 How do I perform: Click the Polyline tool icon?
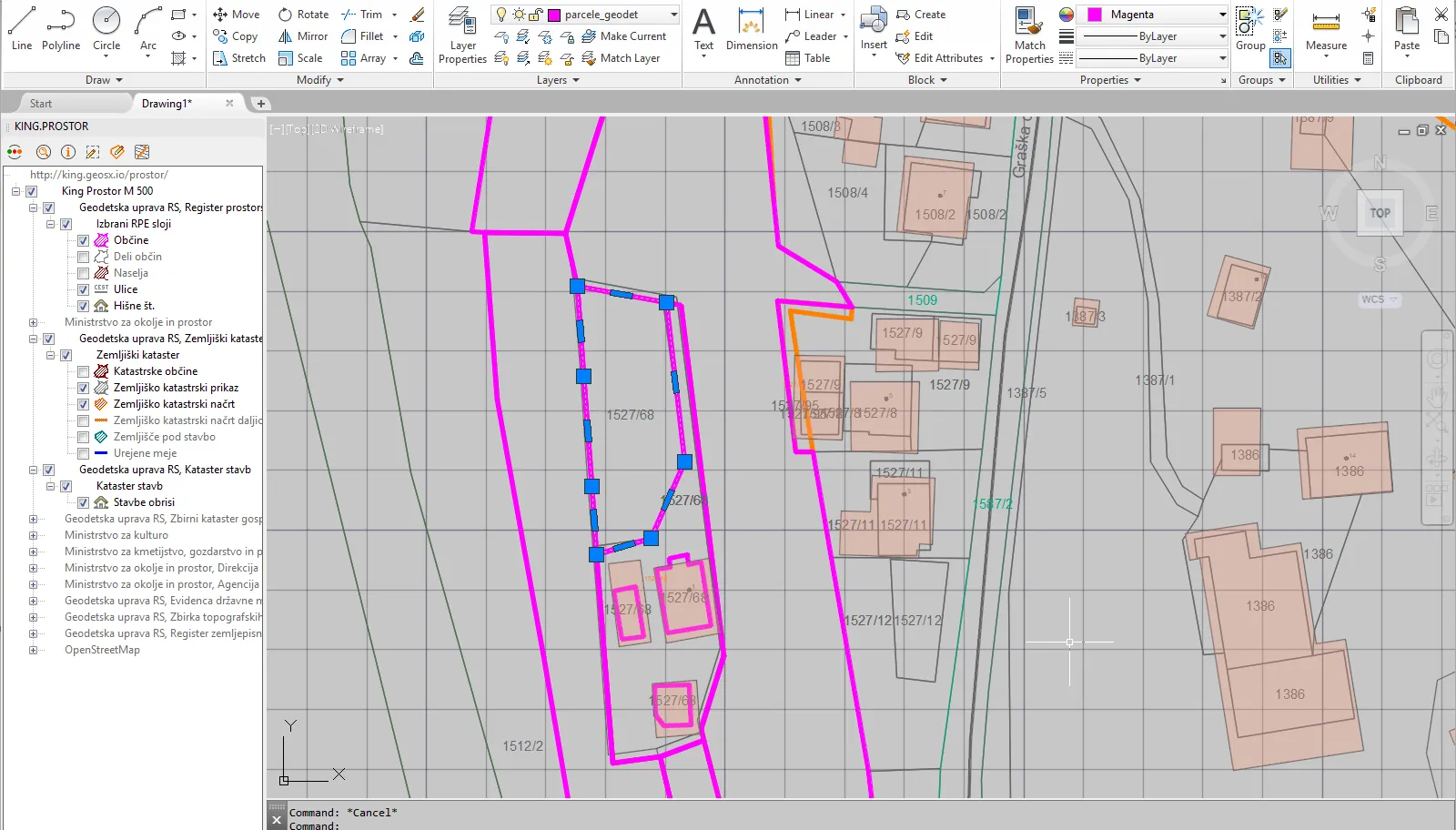[61, 27]
